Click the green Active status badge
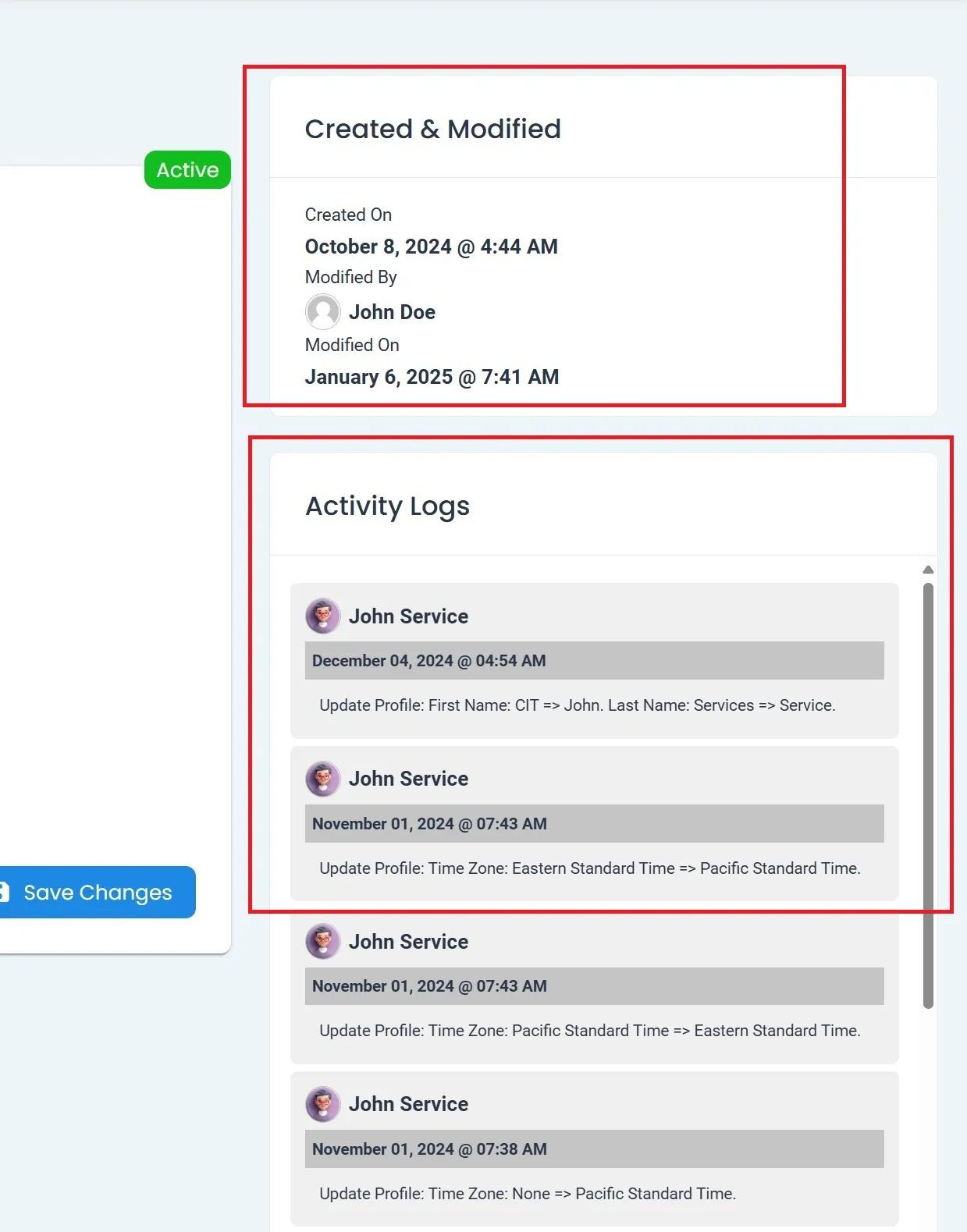 pos(187,170)
